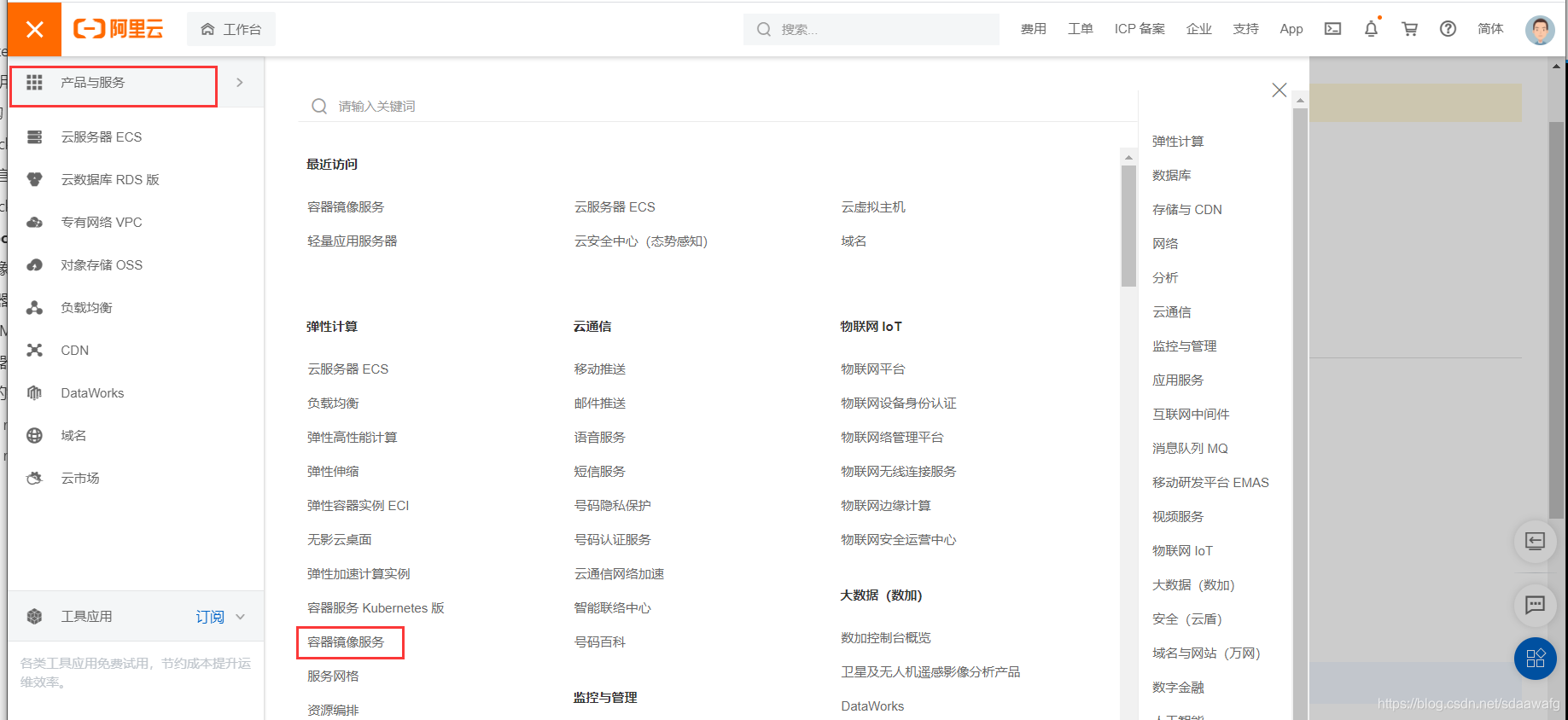
Task: Click the top search box
Action: 871,29
